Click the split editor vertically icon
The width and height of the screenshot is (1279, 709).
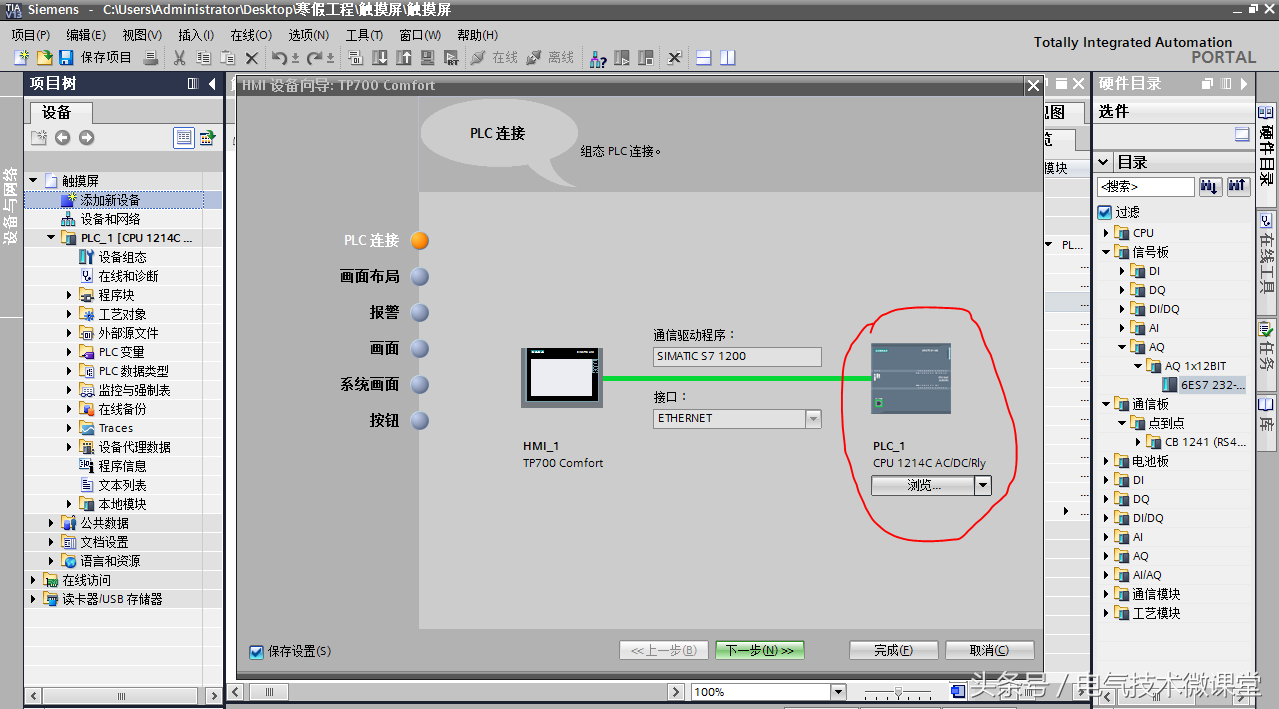728,58
